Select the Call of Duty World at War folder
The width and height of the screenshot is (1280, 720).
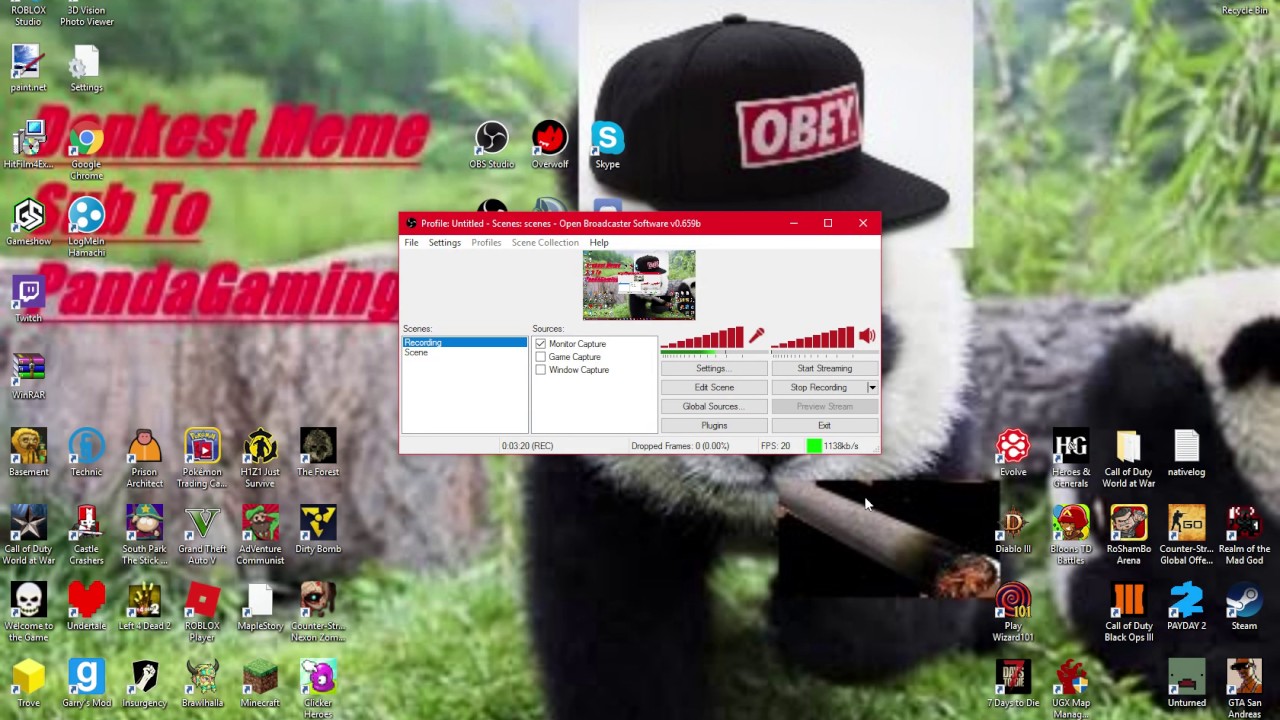click(1128, 459)
